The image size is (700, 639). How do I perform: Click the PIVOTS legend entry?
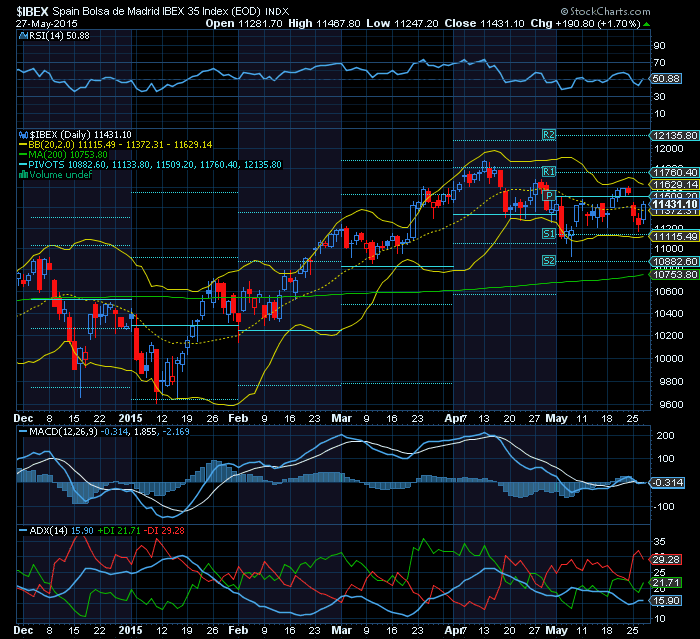pyautogui.click(x=150, y=164)
